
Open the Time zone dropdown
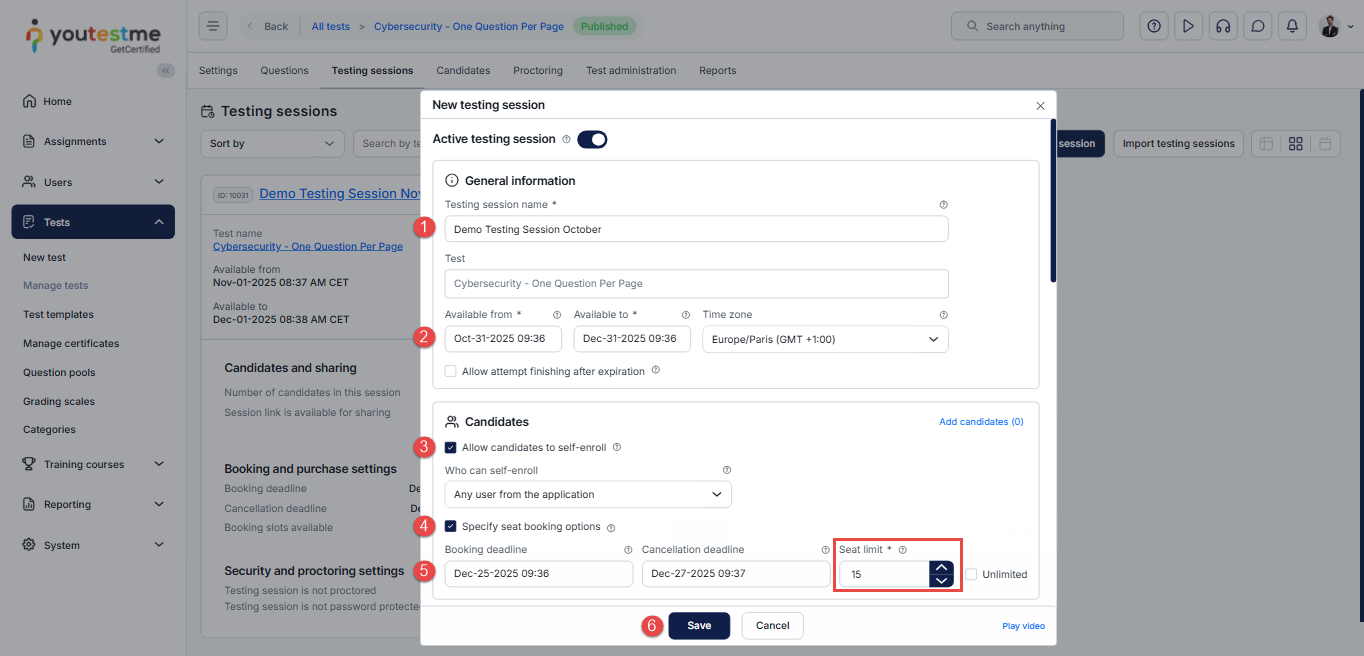coord(825,339)
